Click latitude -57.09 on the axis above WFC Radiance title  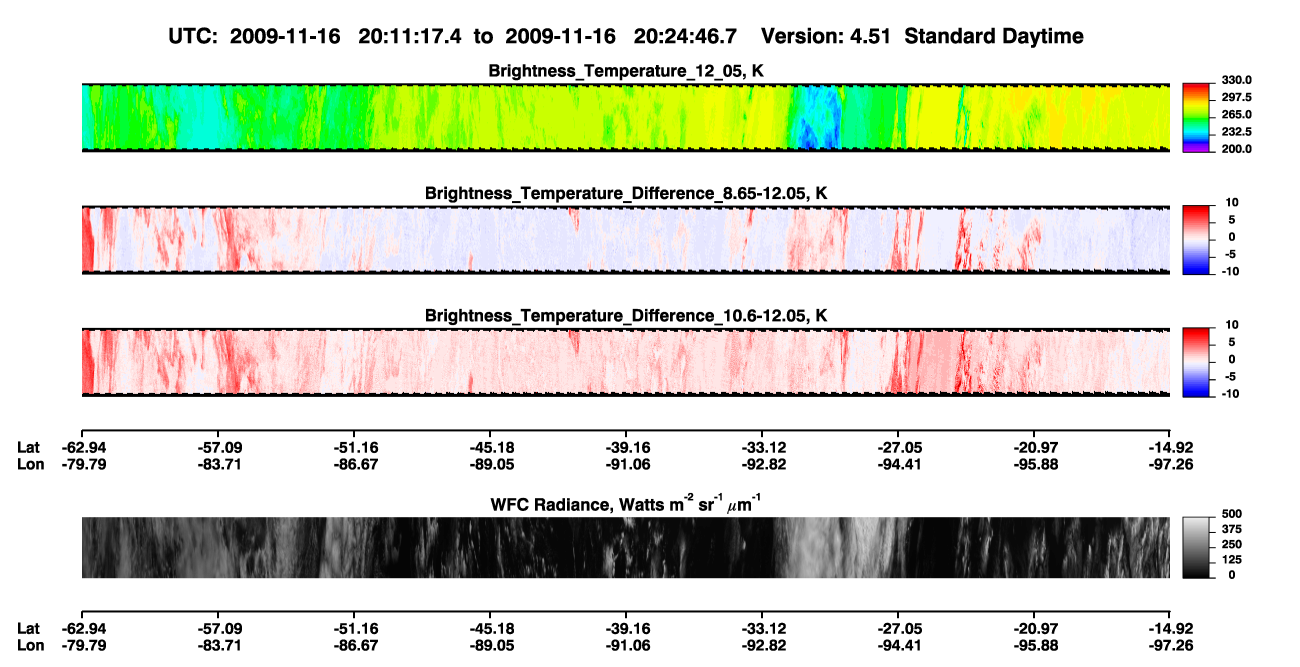click(x=218, y=447)
